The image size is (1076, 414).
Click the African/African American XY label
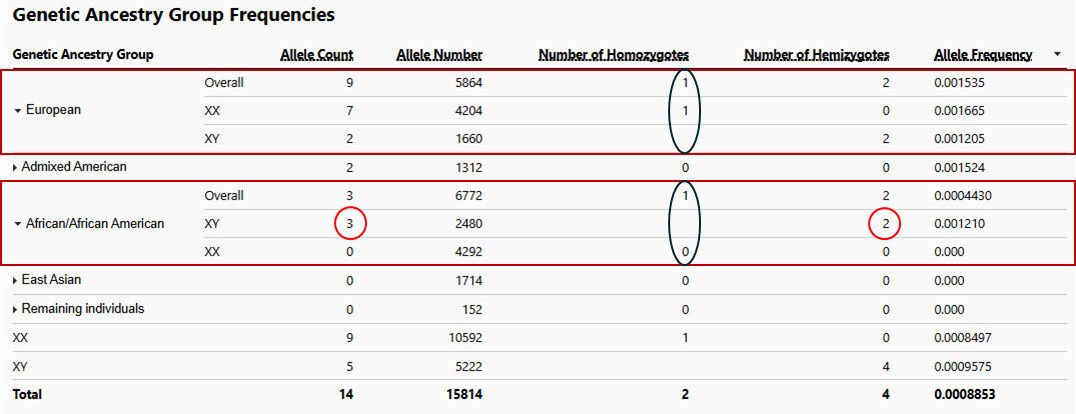pyautogui.click(x=212, y=224)
